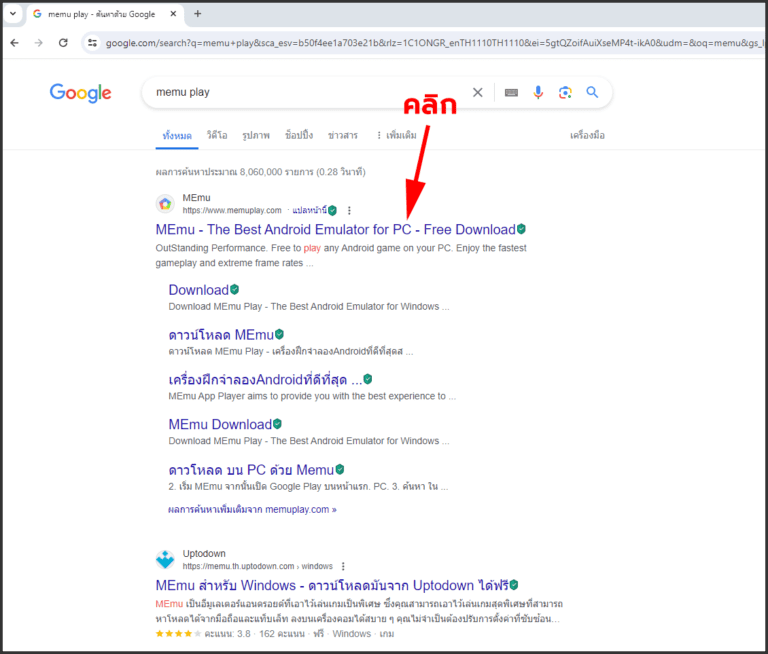This screenshot has width=768, height=654.
Task: Click the voice search microphone icon
Action: pos(538,92)
